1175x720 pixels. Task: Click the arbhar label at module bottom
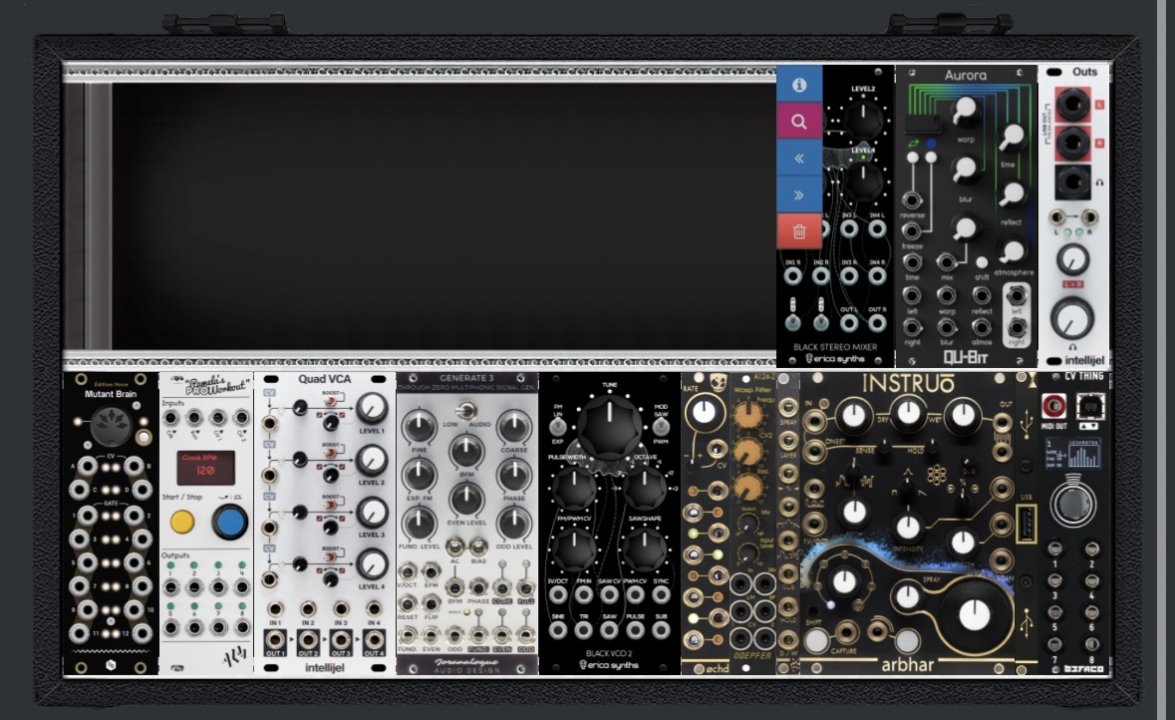tap(907, 665)
